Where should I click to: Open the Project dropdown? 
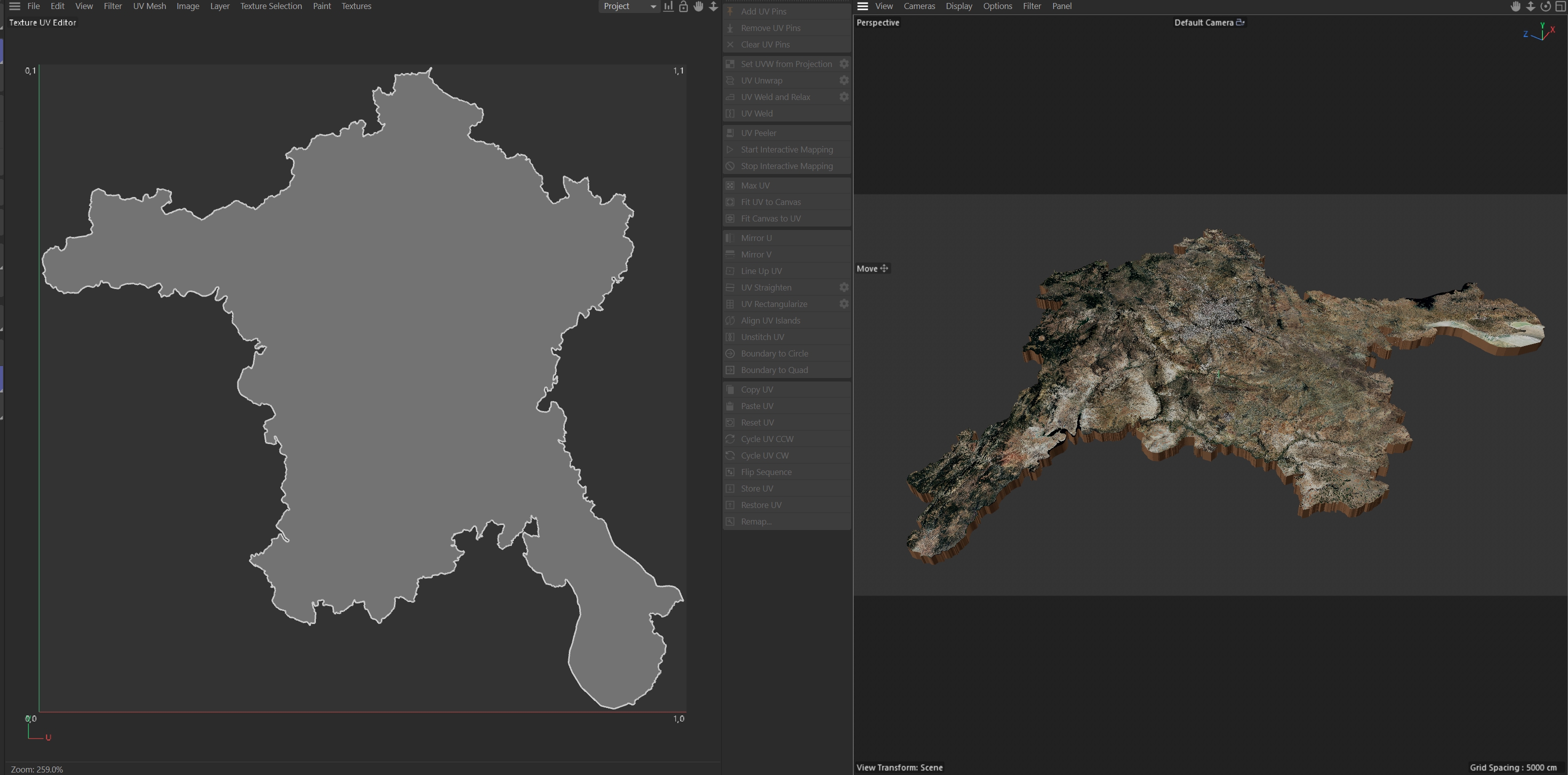(629, 6)
